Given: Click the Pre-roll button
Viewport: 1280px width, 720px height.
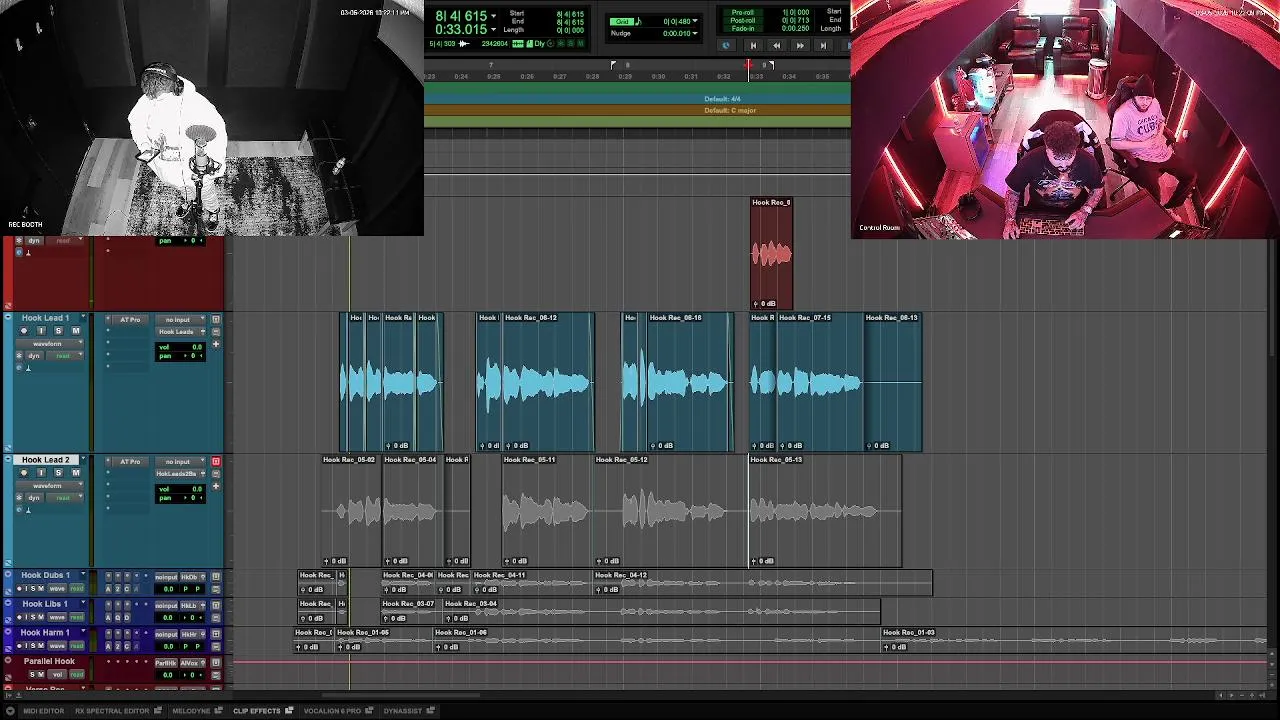Looking at the screenshot, I should (x=743, y=12).
